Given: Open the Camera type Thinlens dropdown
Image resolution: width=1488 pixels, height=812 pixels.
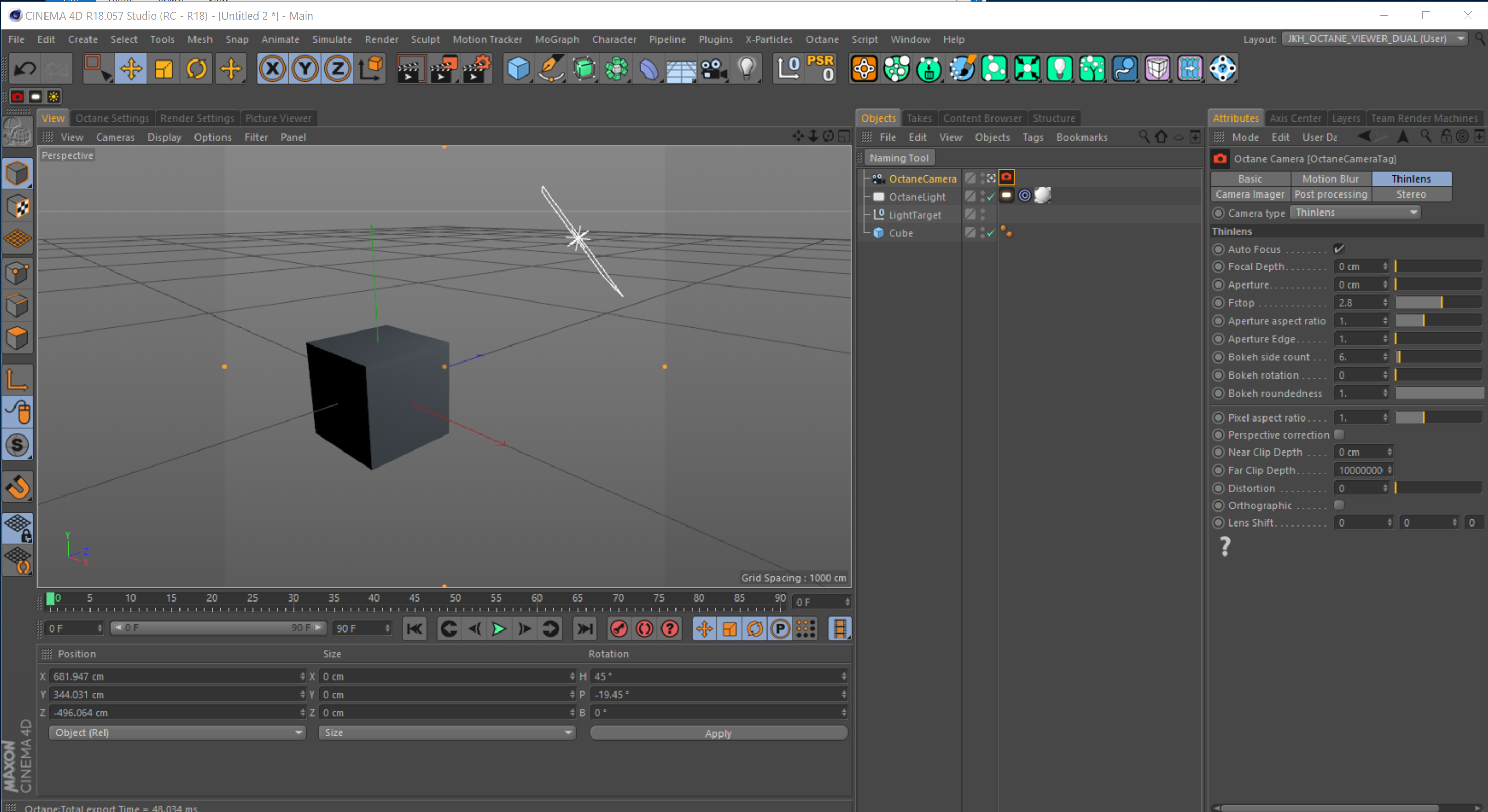Looking at the screenshot, I should click(1355, 213).
